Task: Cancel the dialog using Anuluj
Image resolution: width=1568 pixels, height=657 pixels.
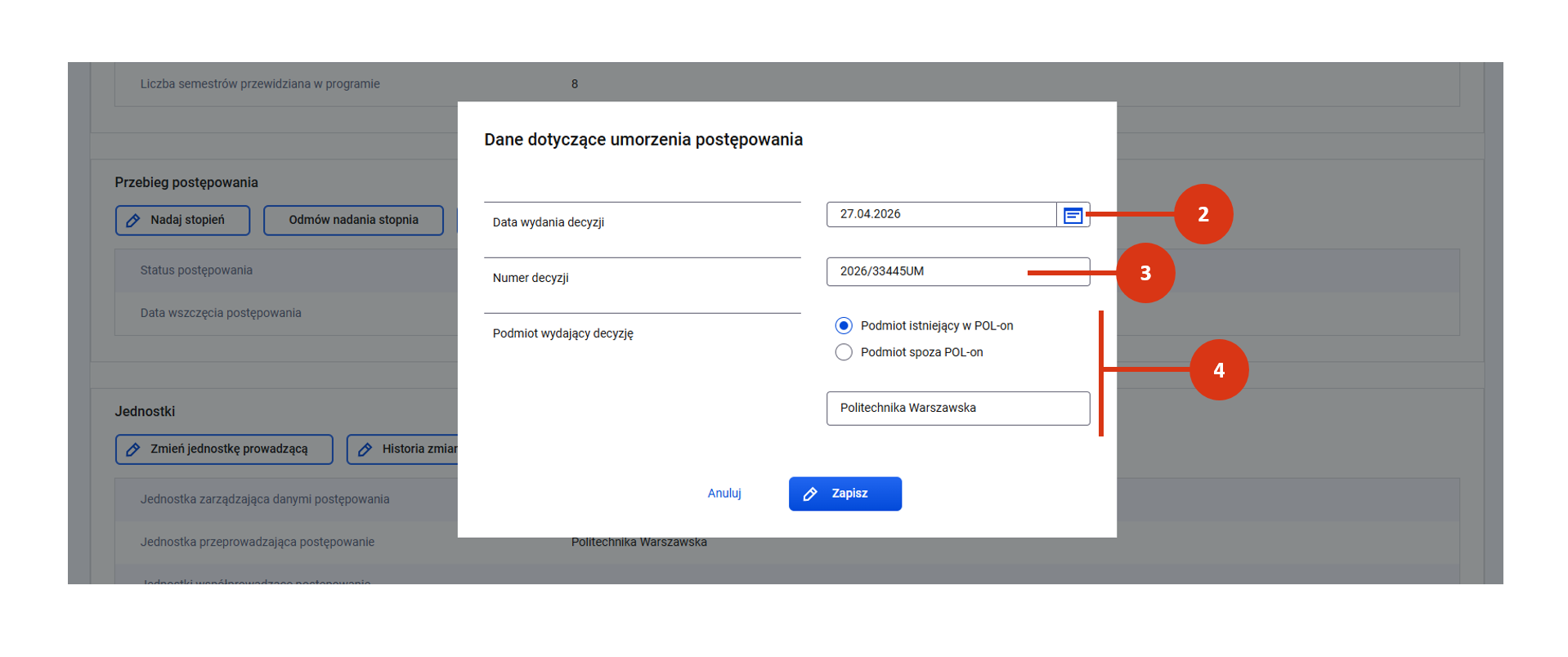Action: point(724,494)
